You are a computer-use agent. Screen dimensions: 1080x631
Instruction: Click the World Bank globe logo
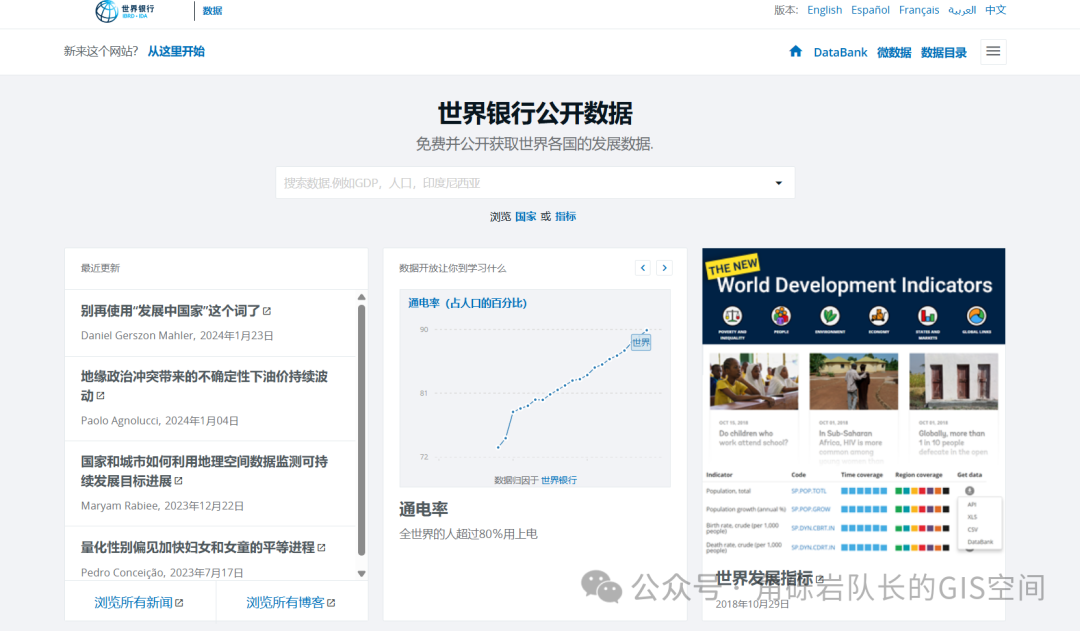click(107, 11)
